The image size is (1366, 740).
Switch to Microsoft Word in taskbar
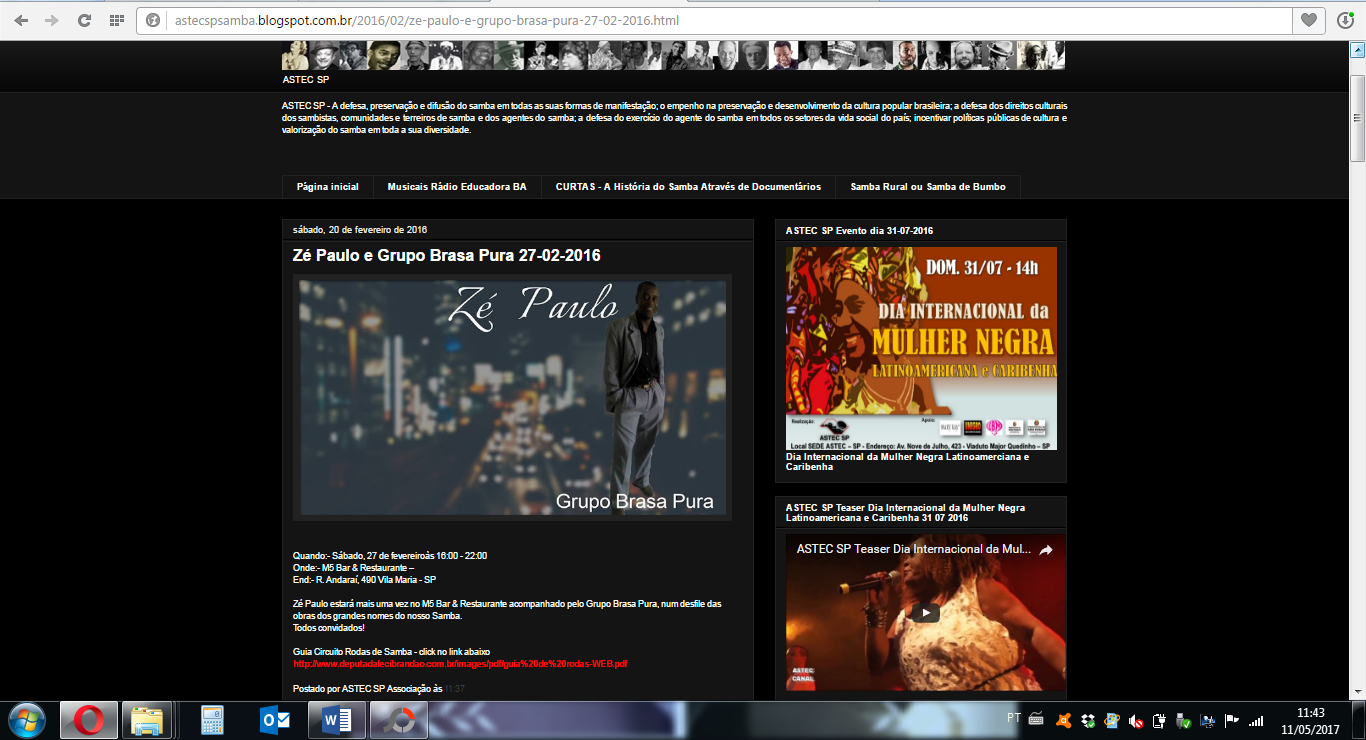[337, 720]
